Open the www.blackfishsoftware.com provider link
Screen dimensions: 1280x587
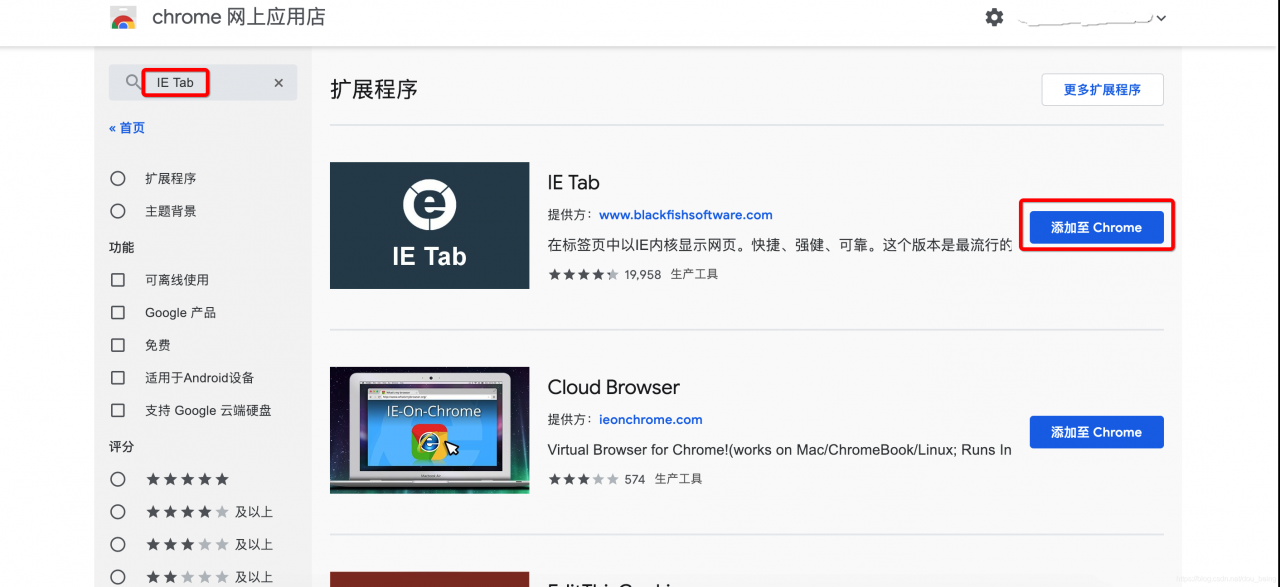point(686,215)
